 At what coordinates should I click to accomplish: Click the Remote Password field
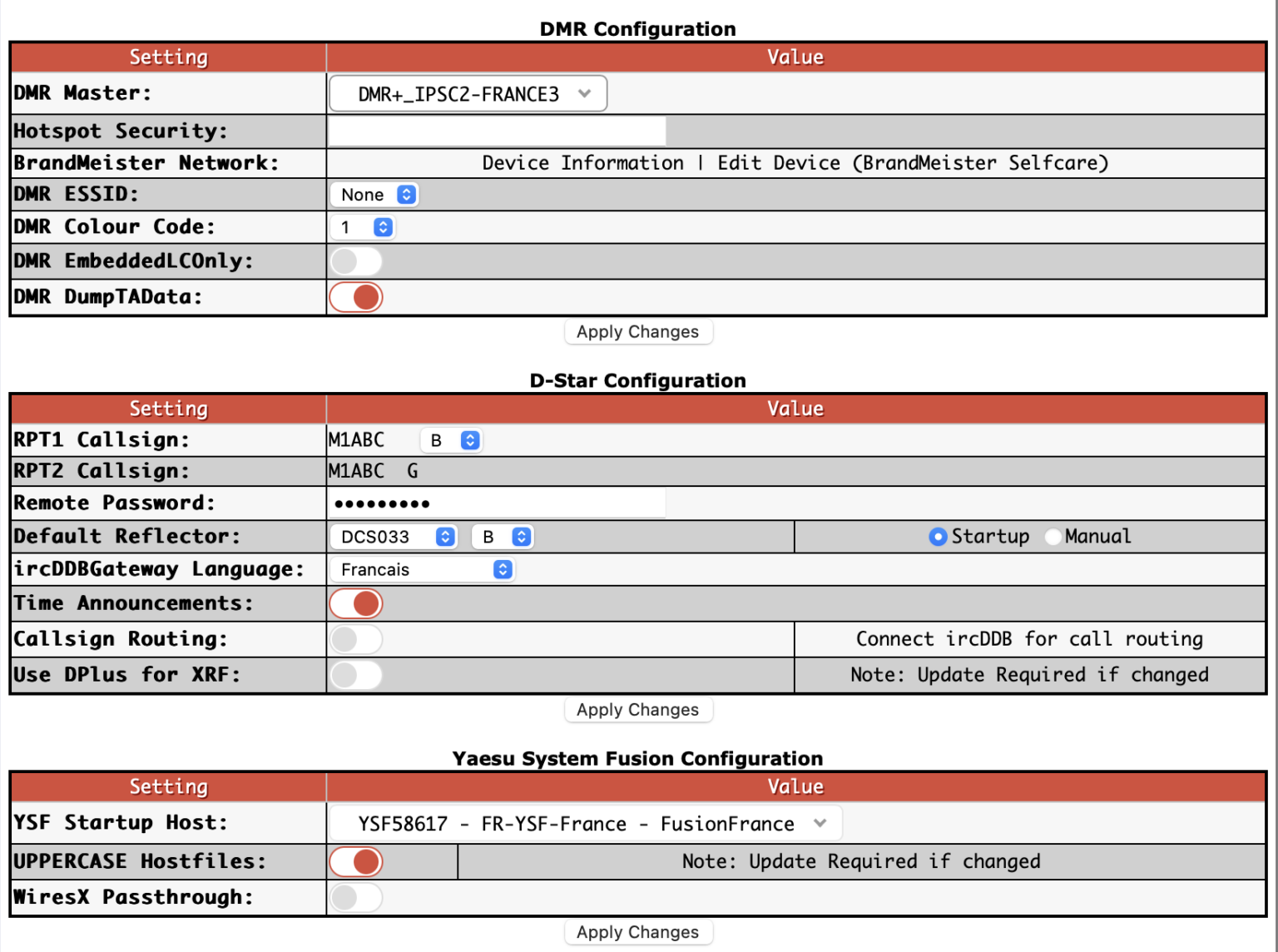point(498,503)
